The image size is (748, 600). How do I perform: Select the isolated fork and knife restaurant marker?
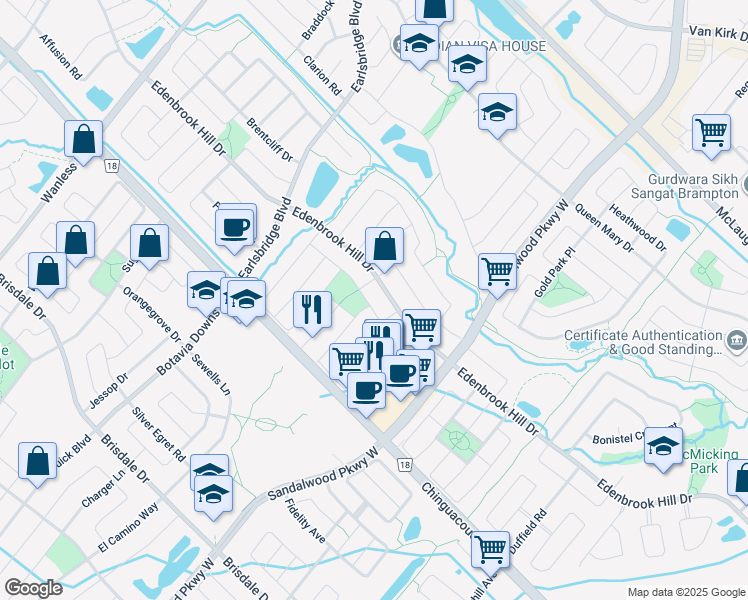click(312, 308)
